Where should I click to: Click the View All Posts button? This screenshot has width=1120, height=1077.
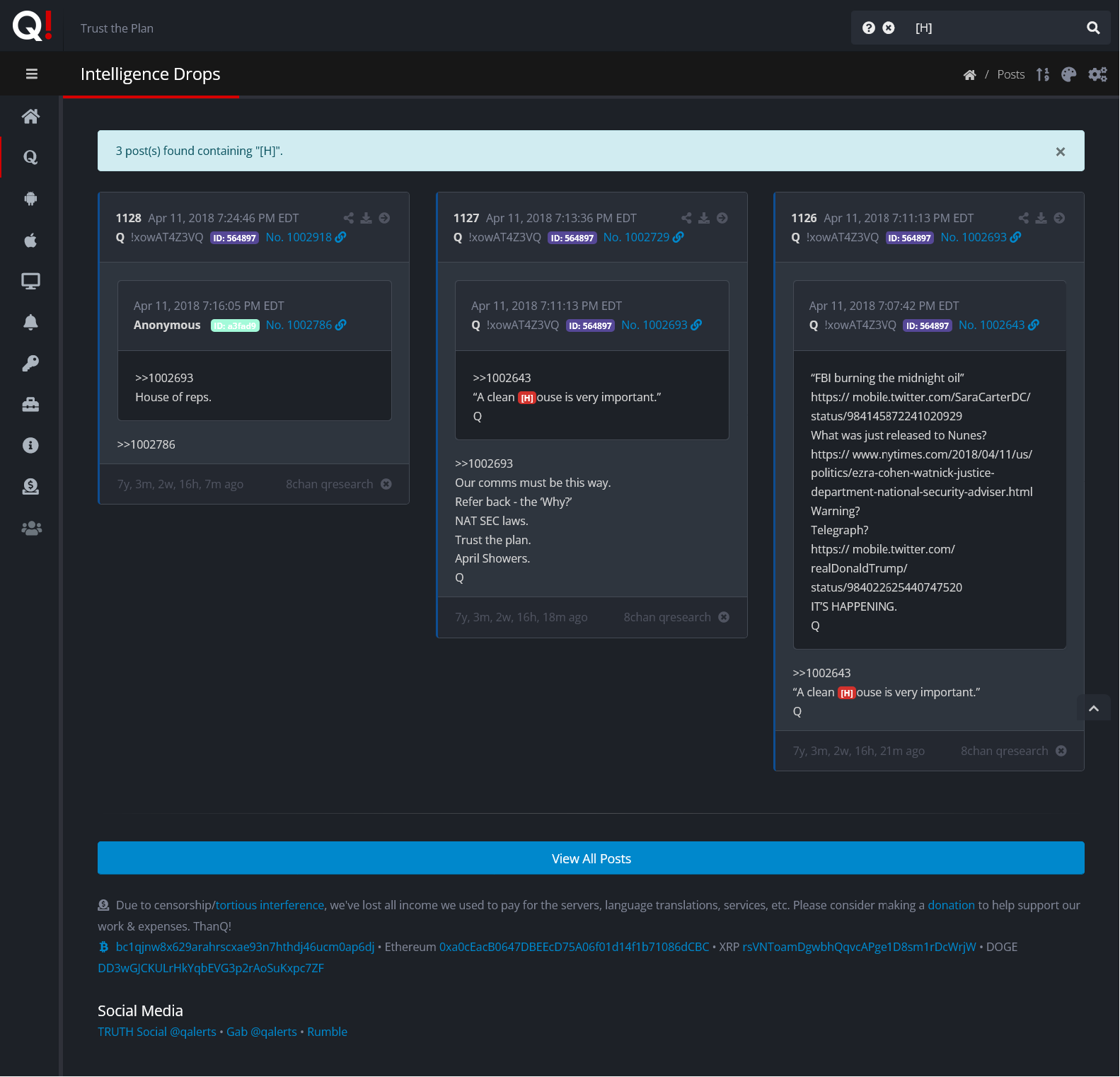(591, 858)
